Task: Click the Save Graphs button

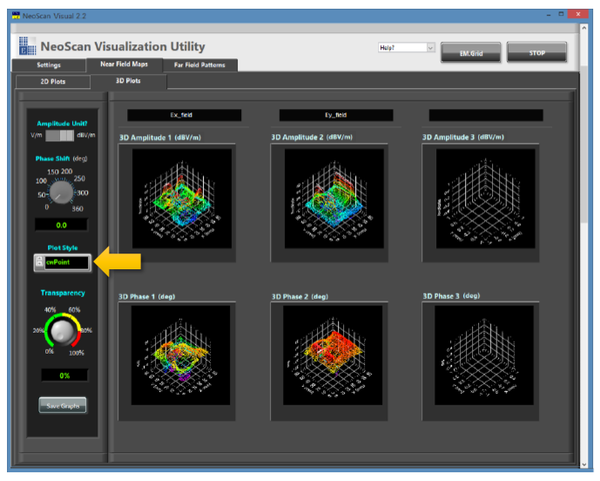Action: 62,405
